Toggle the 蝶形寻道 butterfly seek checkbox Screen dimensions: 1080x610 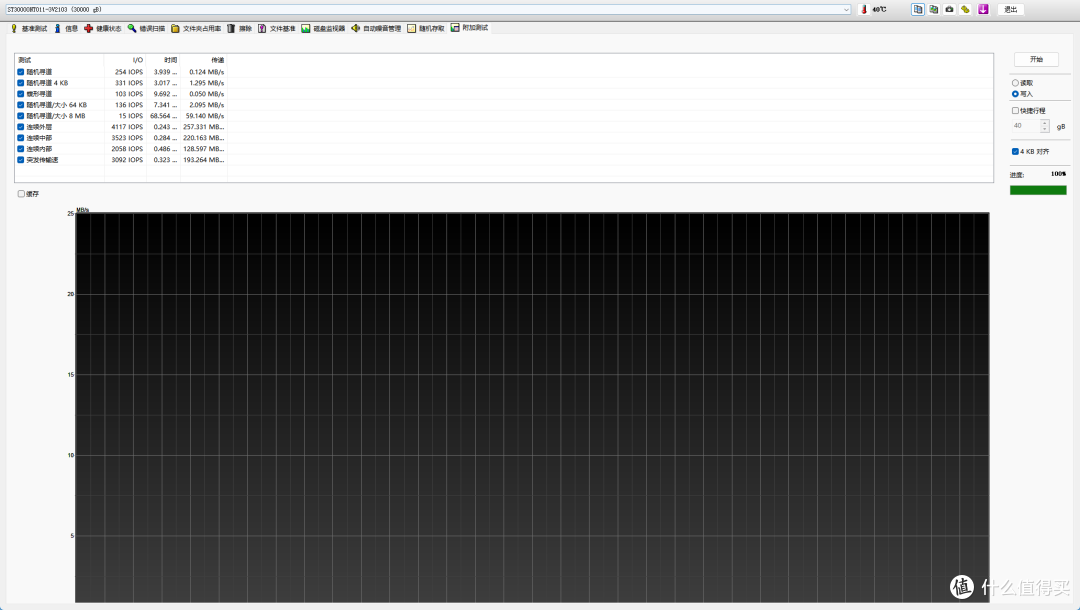[21, 94]
